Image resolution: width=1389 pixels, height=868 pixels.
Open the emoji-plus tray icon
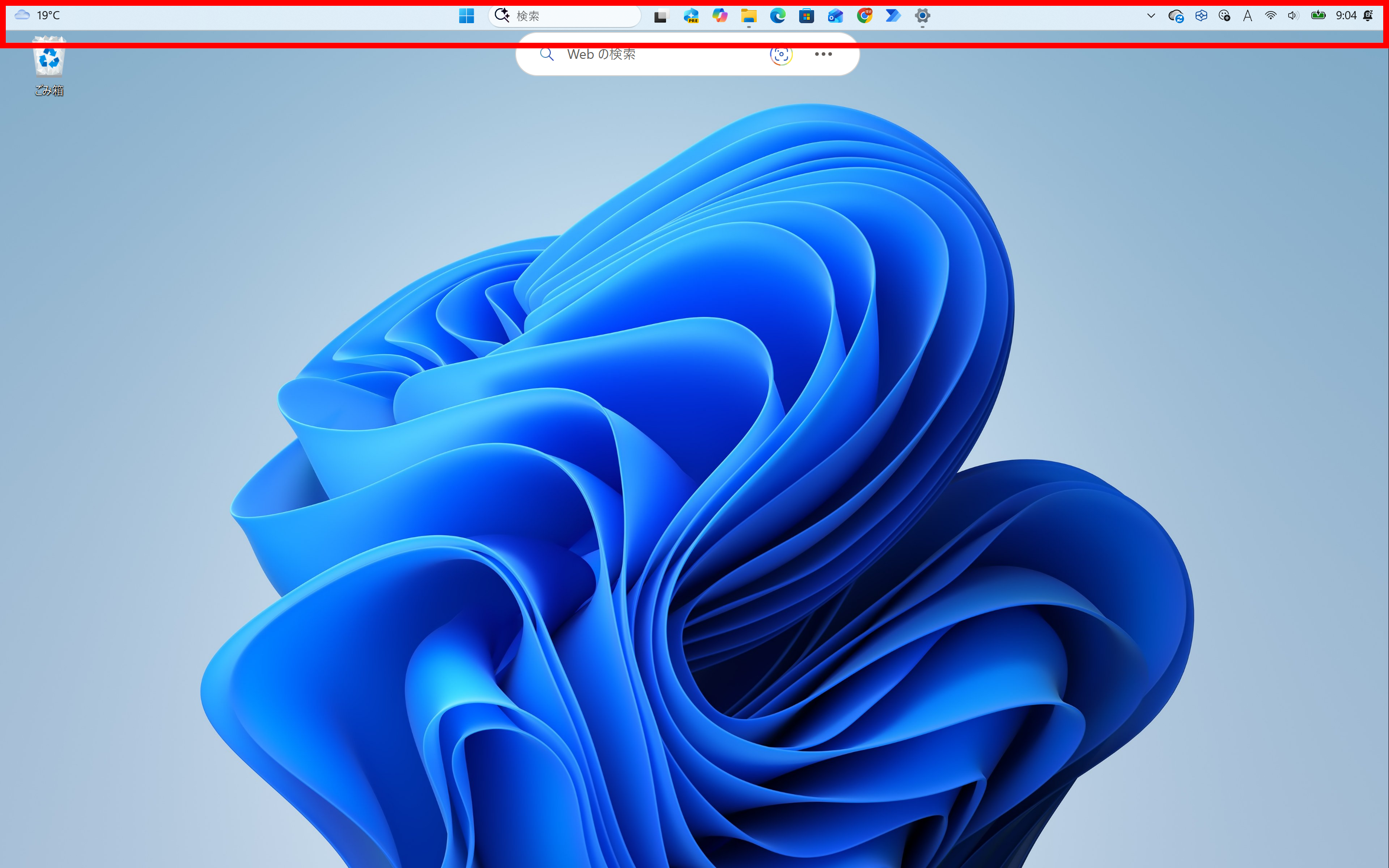[1224, 15]
